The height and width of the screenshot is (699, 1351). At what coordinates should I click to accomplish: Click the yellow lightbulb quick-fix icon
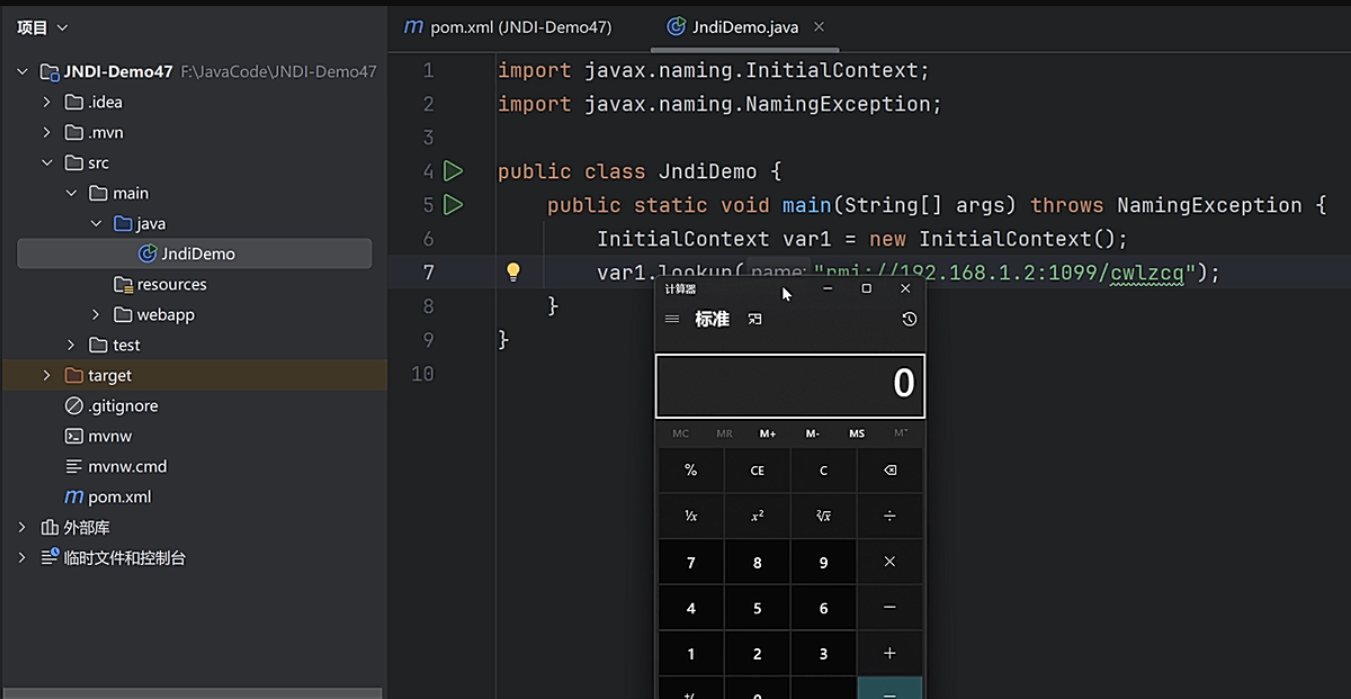coord(513,272)
